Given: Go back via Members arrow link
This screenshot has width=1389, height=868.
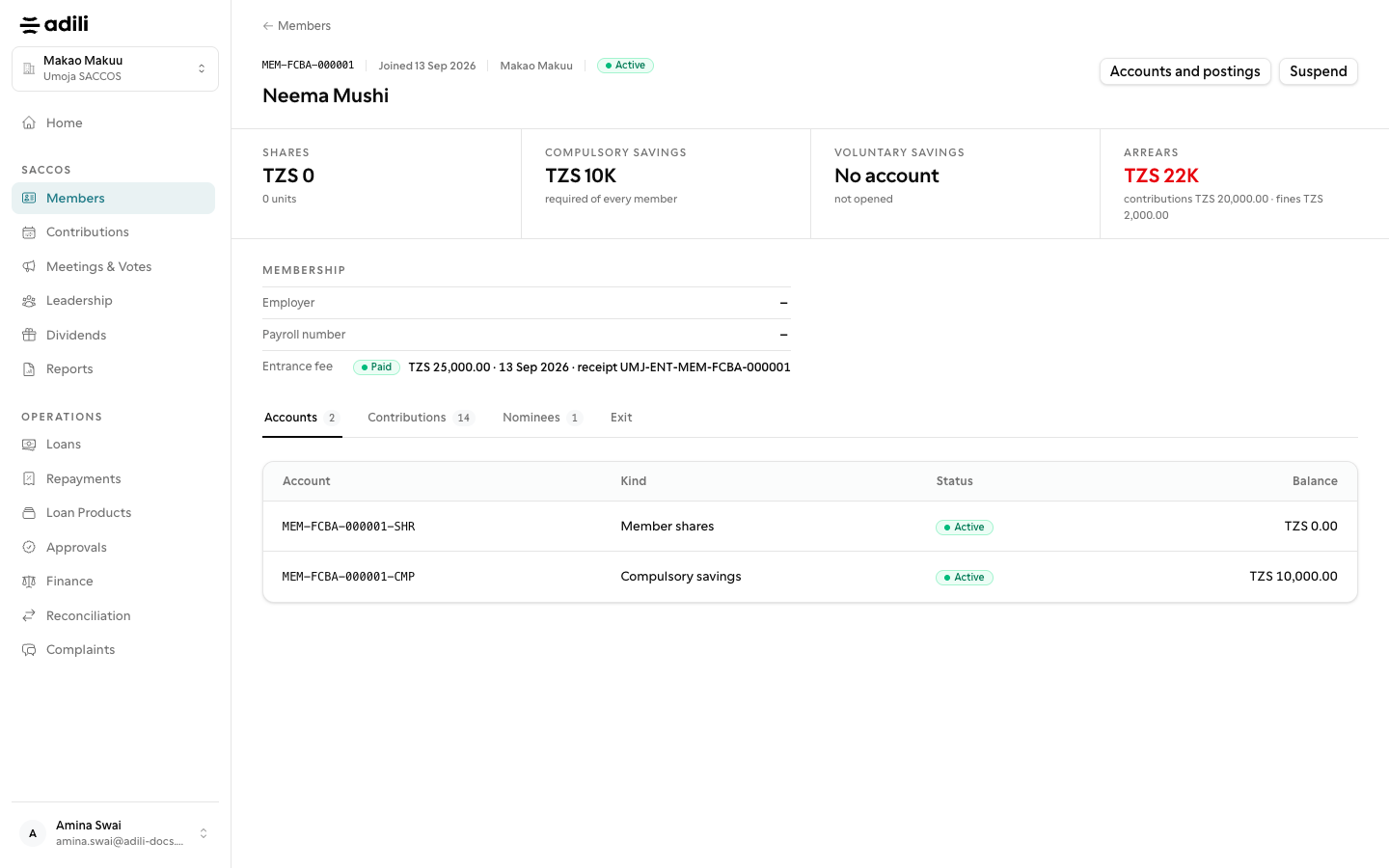Looking at the screenshot, I should [x=296, y=26].
